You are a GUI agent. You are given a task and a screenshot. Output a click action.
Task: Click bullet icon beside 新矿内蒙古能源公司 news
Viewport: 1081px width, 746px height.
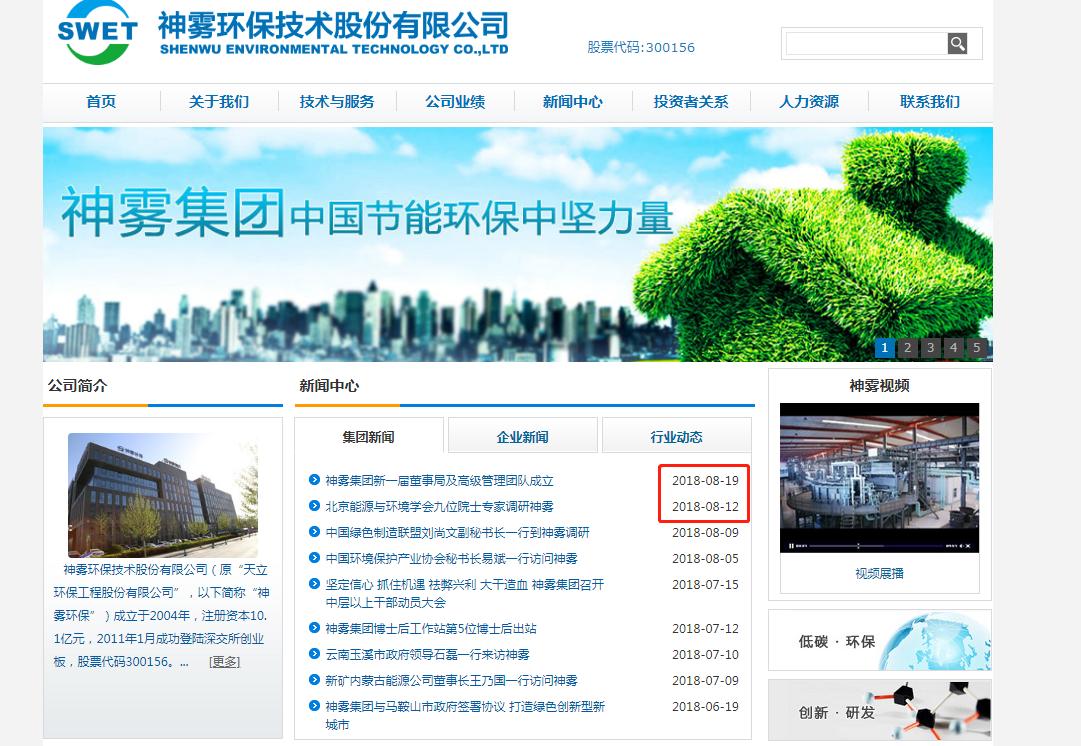pyautogui.click(x=314, y=680)
